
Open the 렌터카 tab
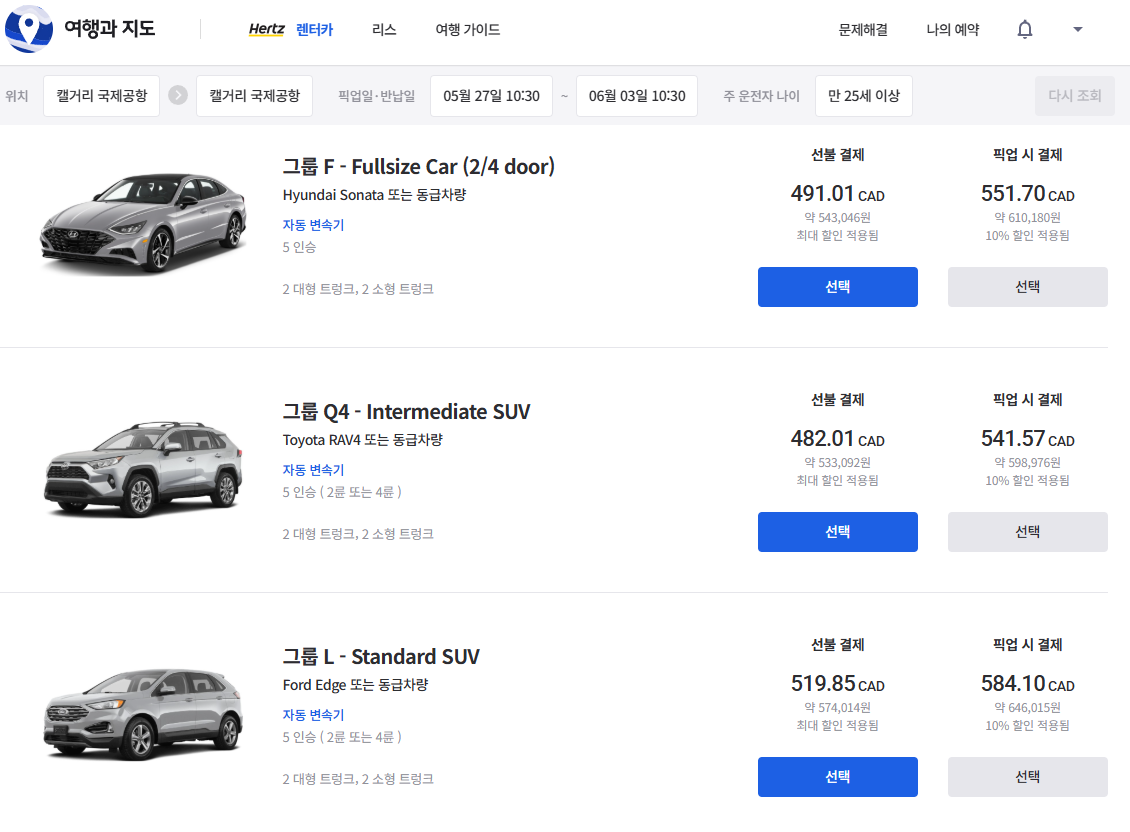pyautogui.click(x=314, y=30)
